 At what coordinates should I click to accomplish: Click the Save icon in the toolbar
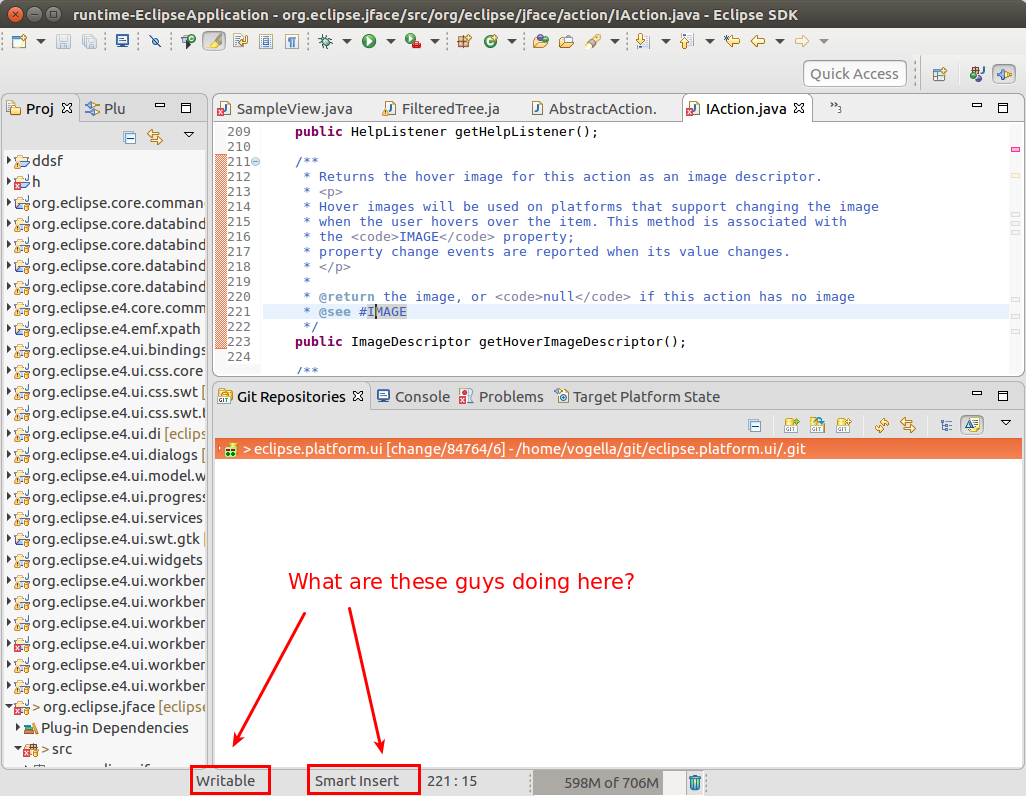pos(63,41)
